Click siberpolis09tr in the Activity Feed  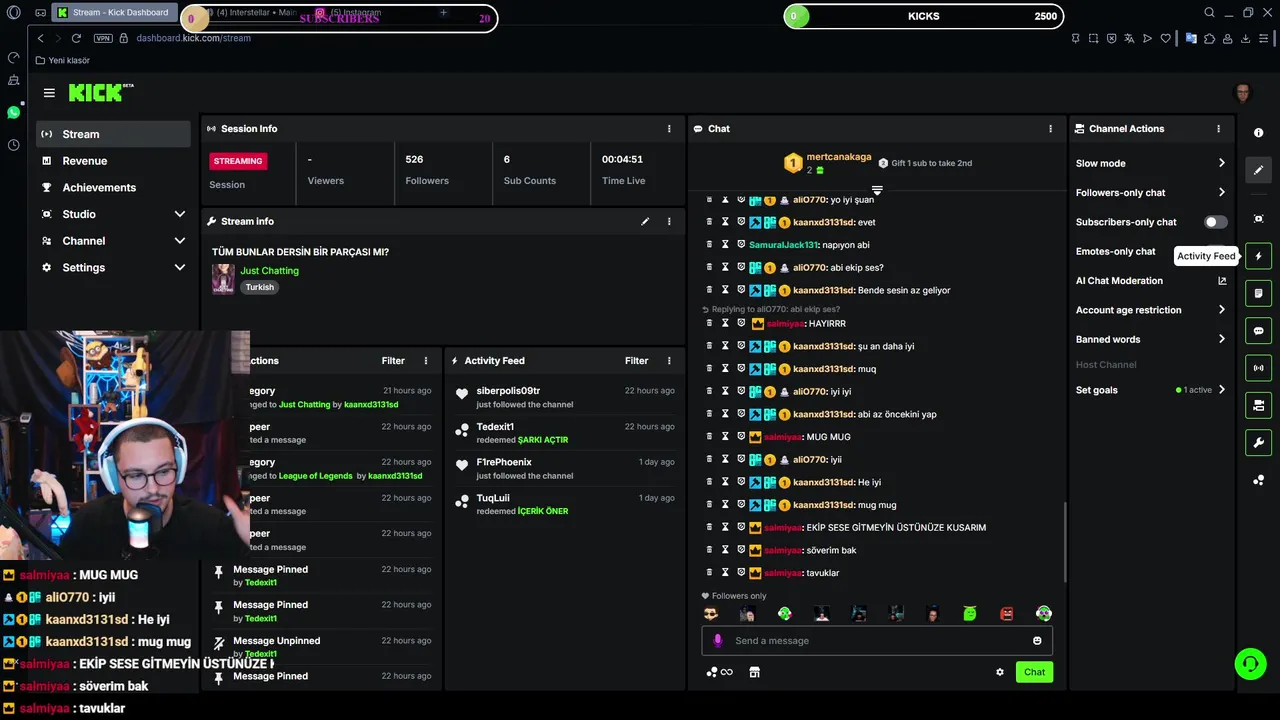coord(508,391)
